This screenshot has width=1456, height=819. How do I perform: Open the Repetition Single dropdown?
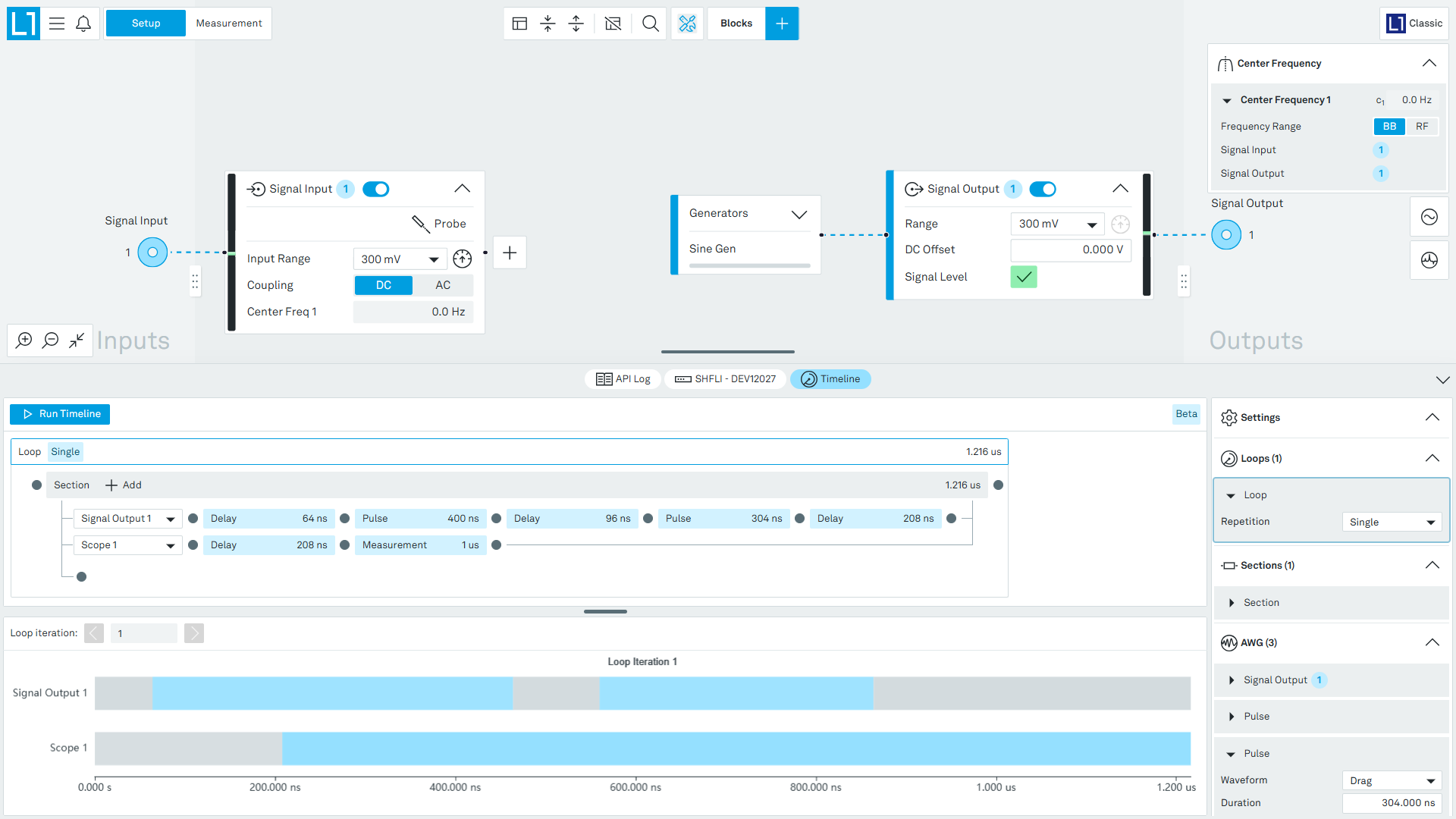1392,522
